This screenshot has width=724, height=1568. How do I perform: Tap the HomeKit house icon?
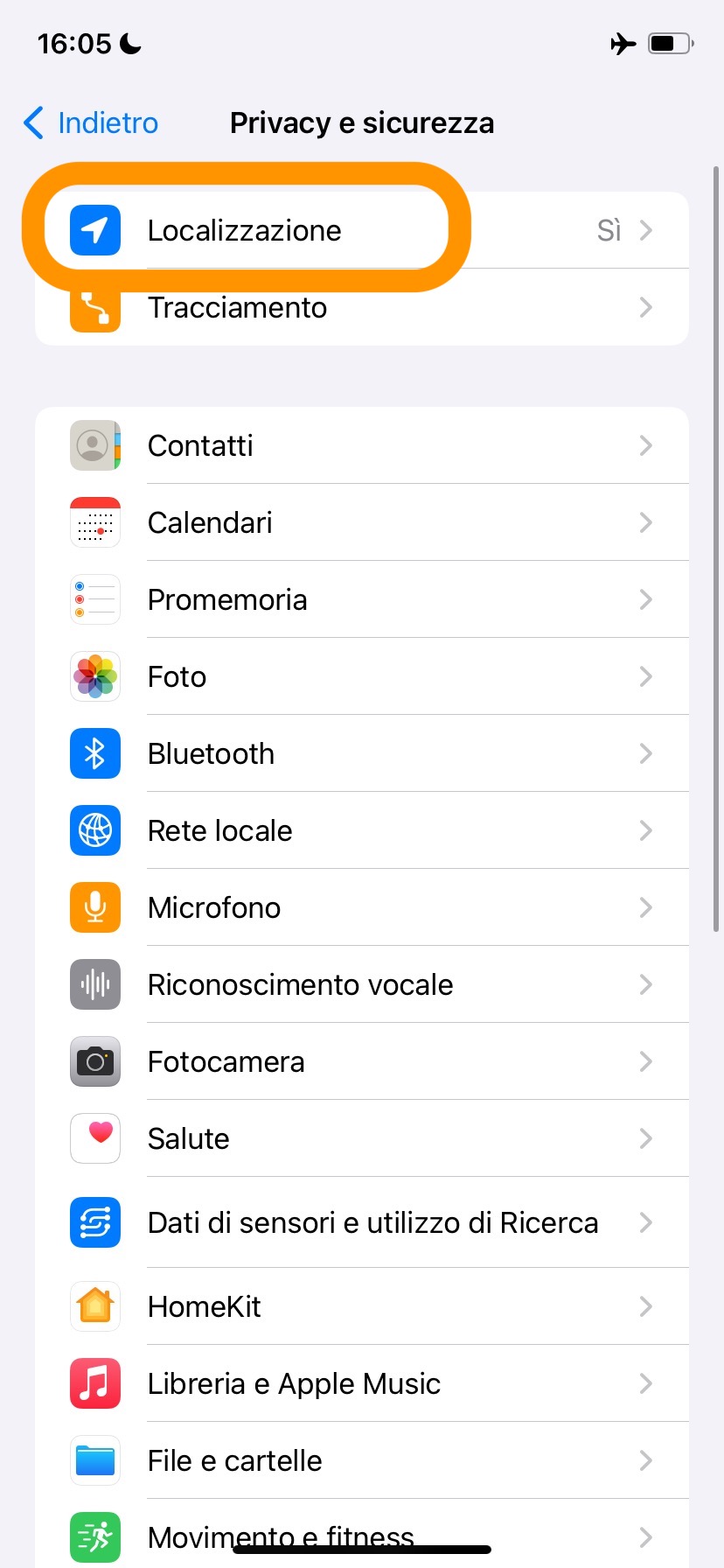(x=95, y=1306)
